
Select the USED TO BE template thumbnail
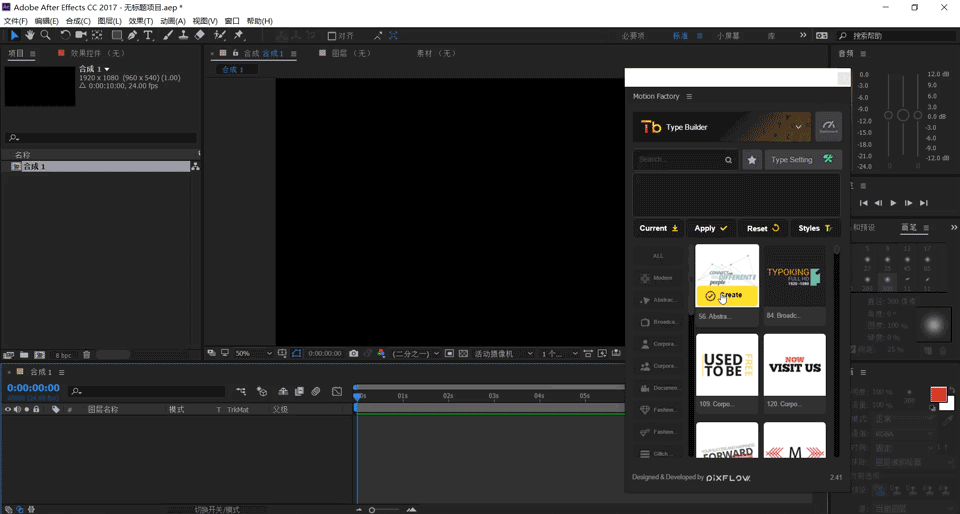(727, 365)
